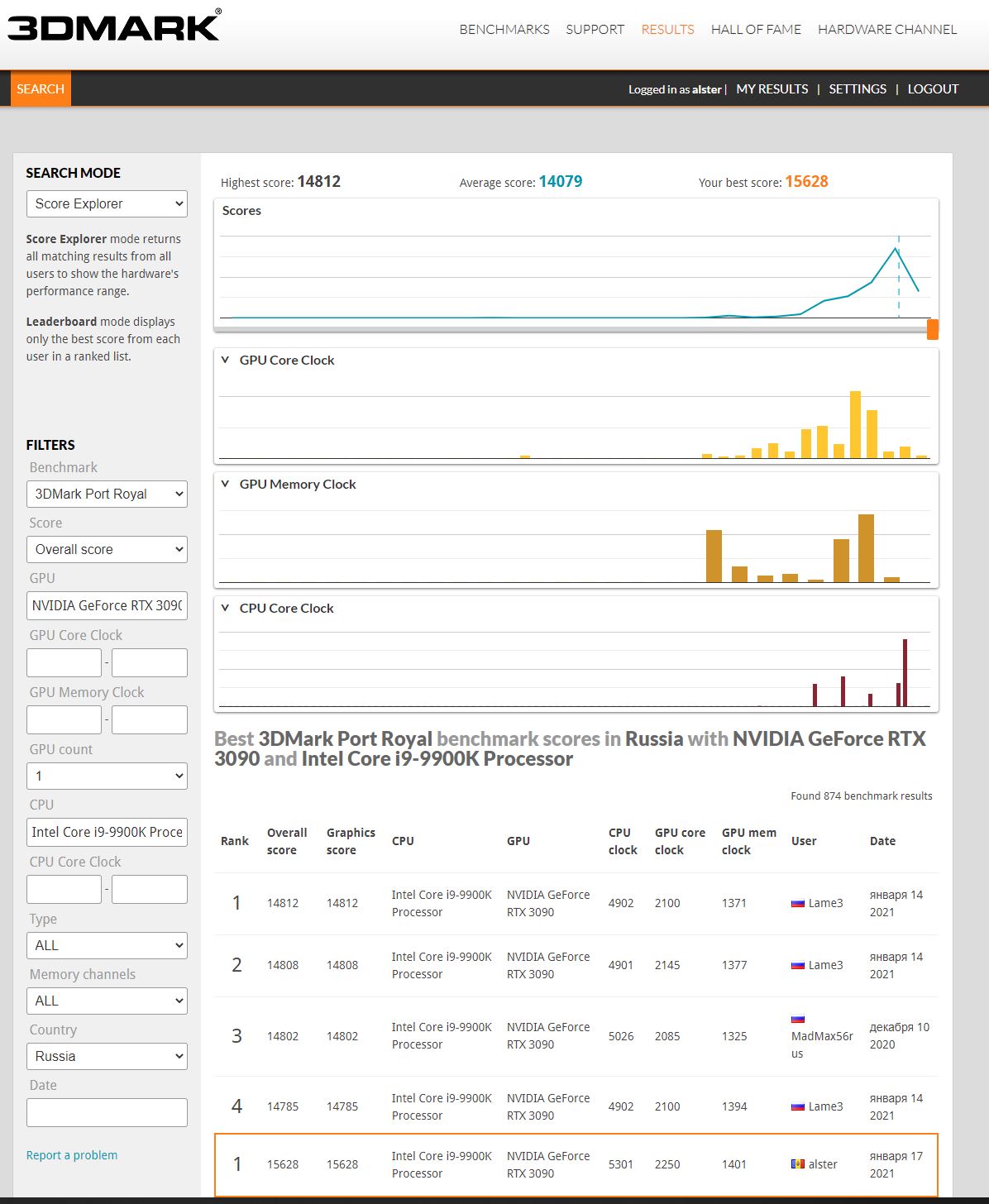989x1204 pixels.
Task: Click the tallest dark red CPU Core Clock bar
Action: pos(905,672)
